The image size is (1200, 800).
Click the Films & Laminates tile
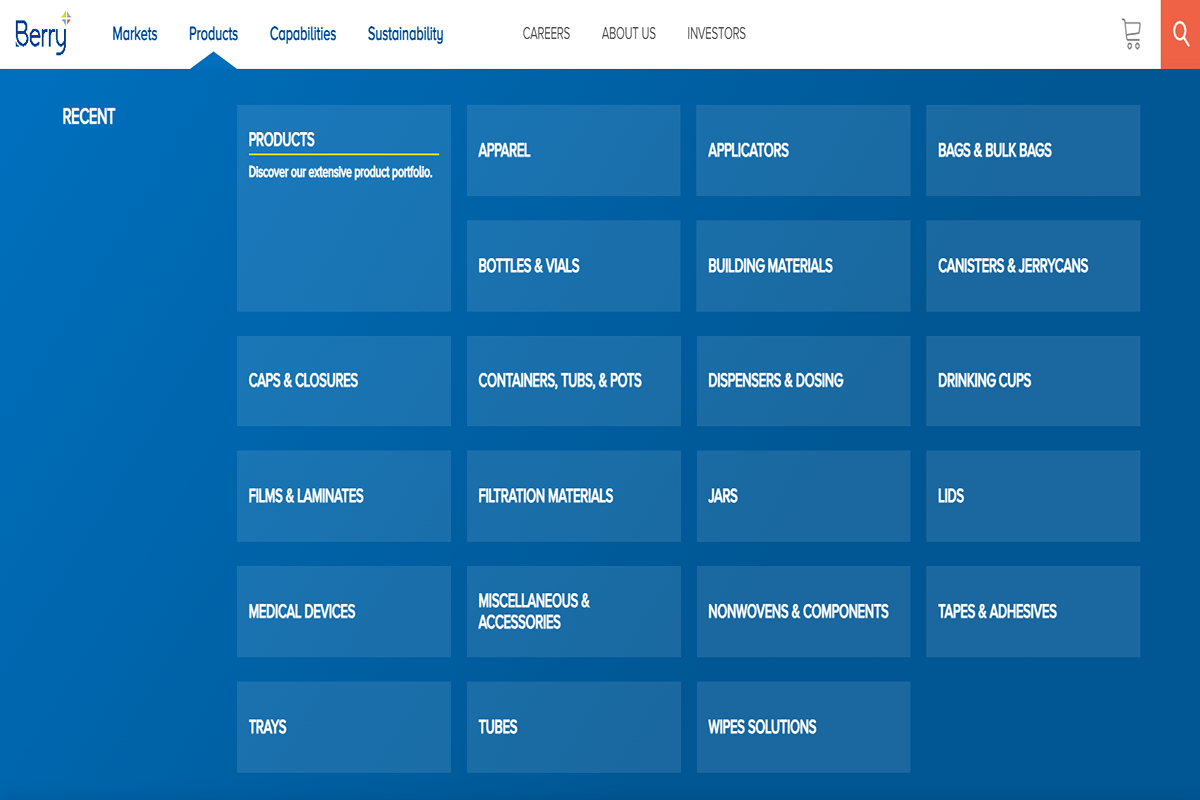pyautogui.click(x=343, y=496)
